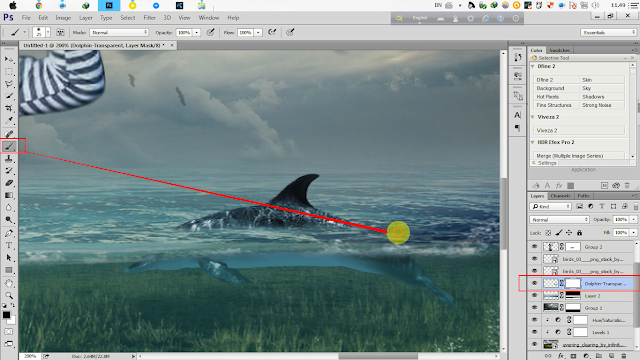Add a layer mask from Layers panel footer
Screen dimensions: 640x360
coord(573,356)
